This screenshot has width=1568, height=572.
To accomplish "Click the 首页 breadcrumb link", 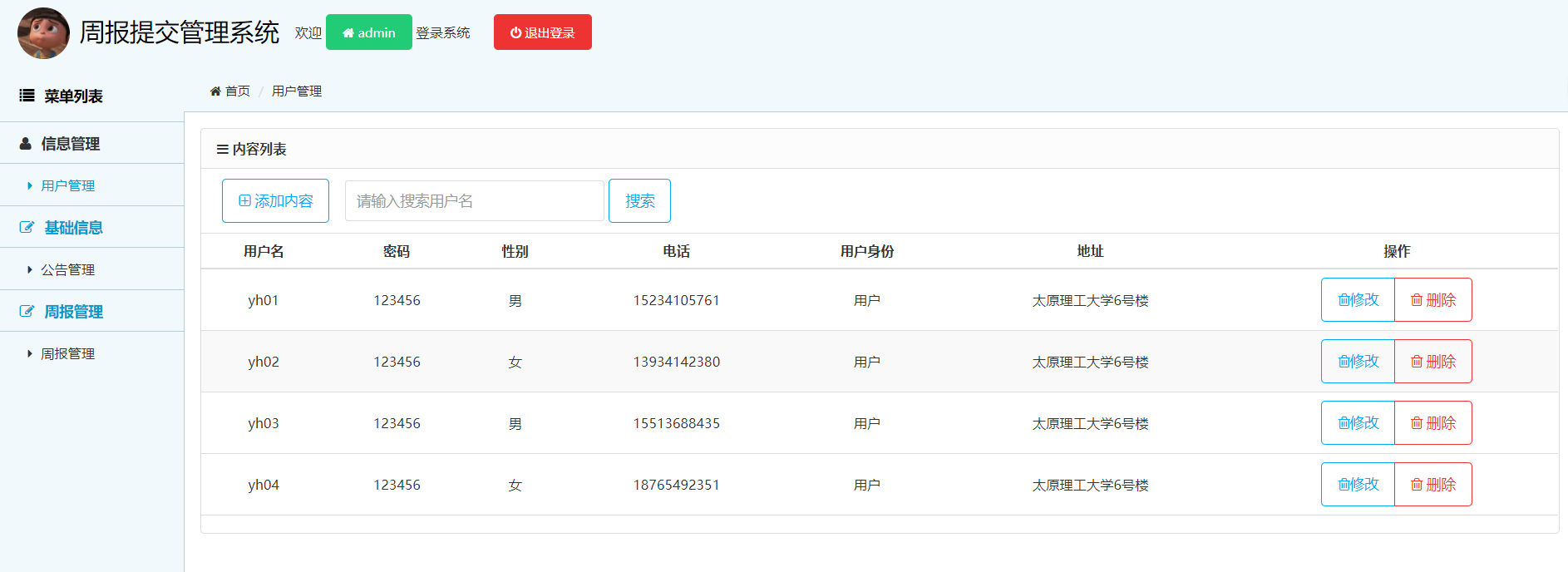I will click(238, 91).
